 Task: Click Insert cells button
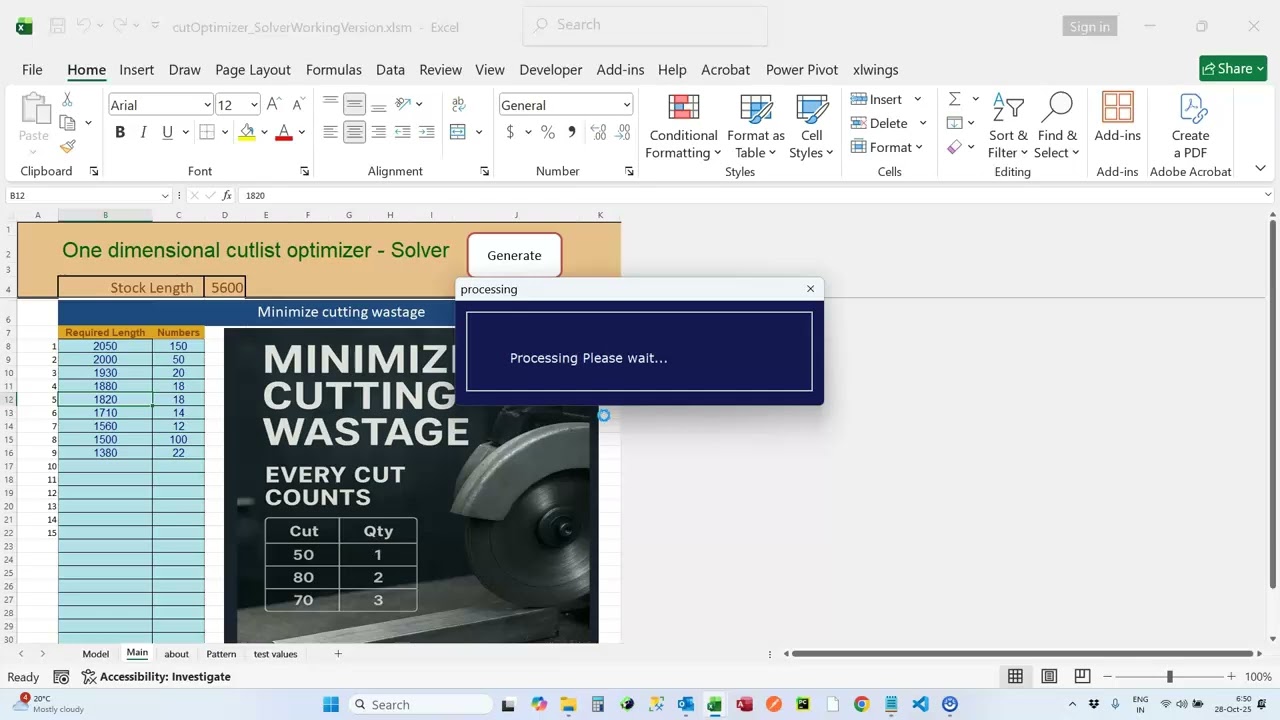pos(877,99)
